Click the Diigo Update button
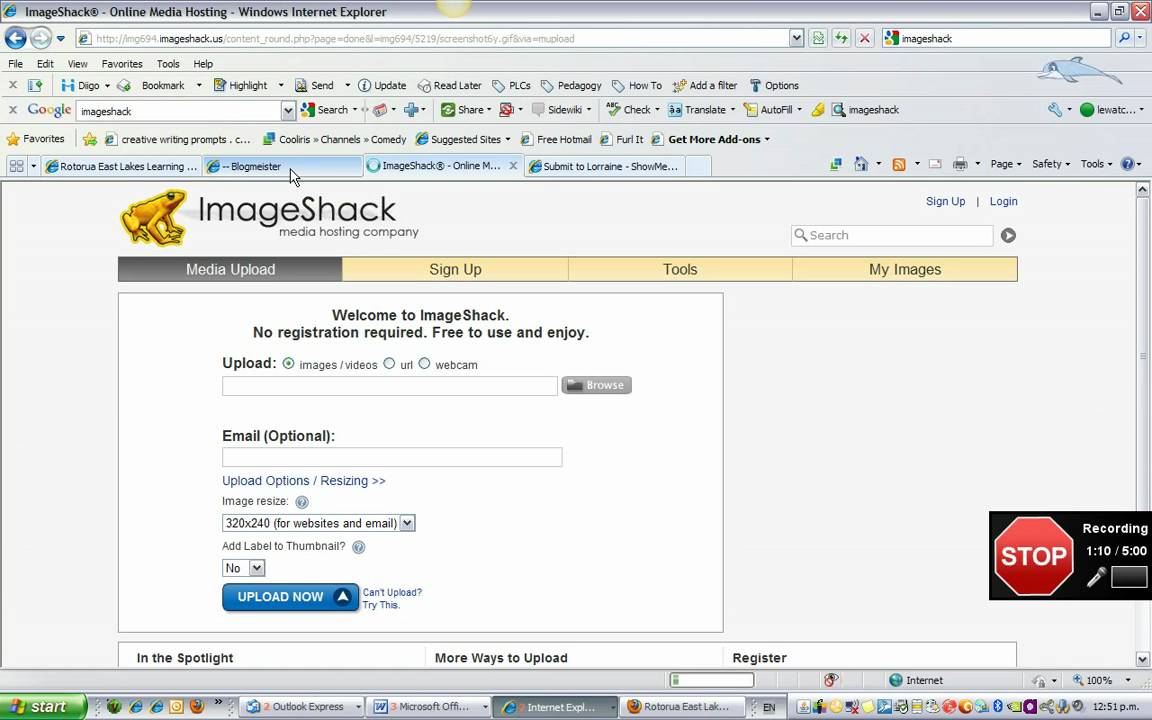The height and width of the screenshot is (720, 1152). [382, 85]
